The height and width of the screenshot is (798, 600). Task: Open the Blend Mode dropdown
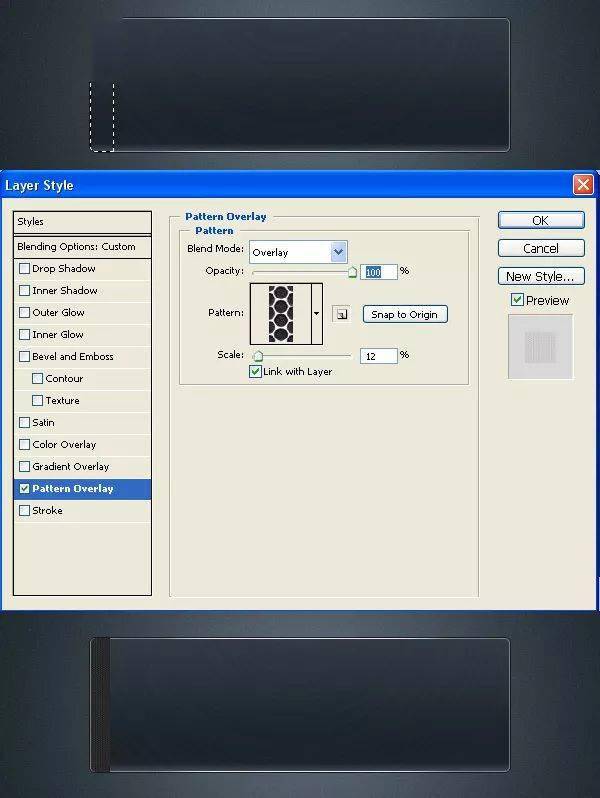tap(298, 252)
